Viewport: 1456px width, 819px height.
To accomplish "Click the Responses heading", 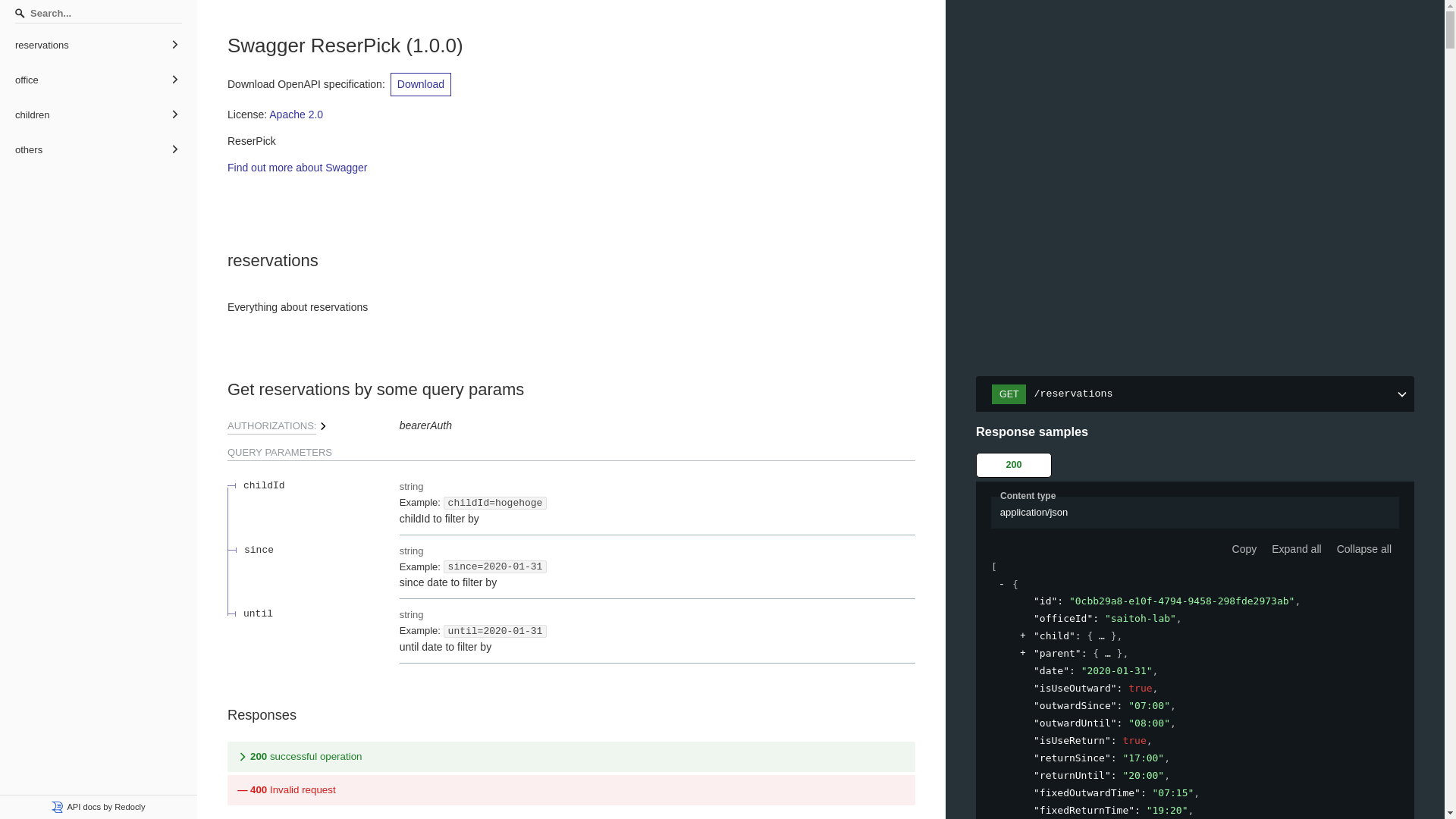I will [x=262, y=715].
